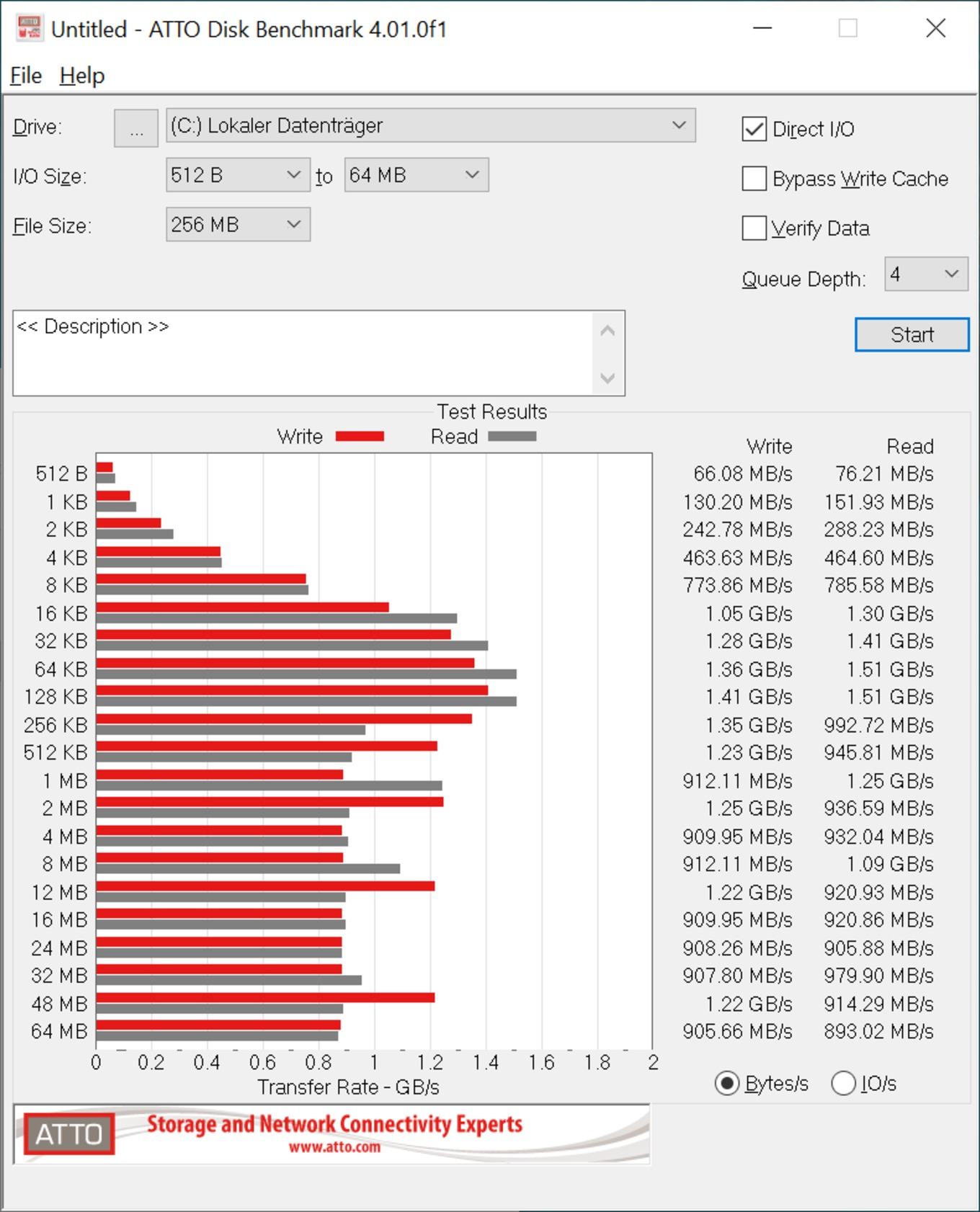
Task: Click the ATTO logo in the banner
Action: (68, 1134)
